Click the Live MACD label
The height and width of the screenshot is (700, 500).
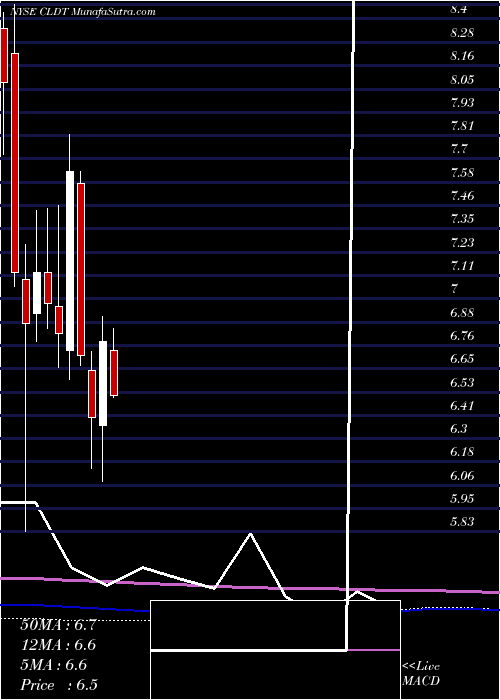(x=421, y=674)
